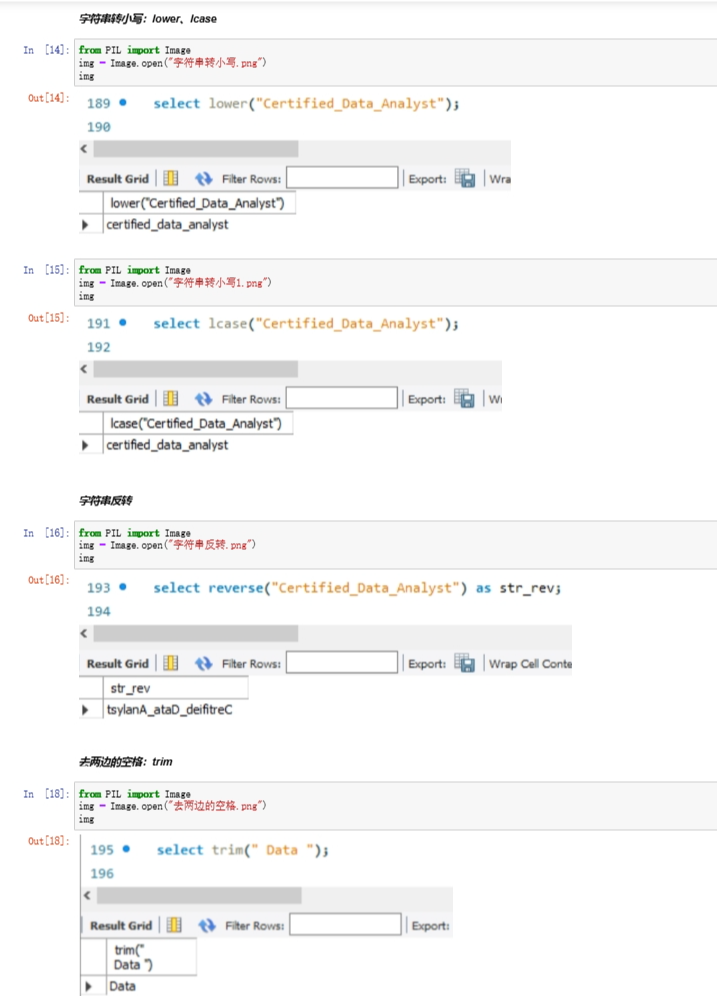Export results with save icon in Out[14]
Viewport: 717px width, 996px height.
[465, 178]
